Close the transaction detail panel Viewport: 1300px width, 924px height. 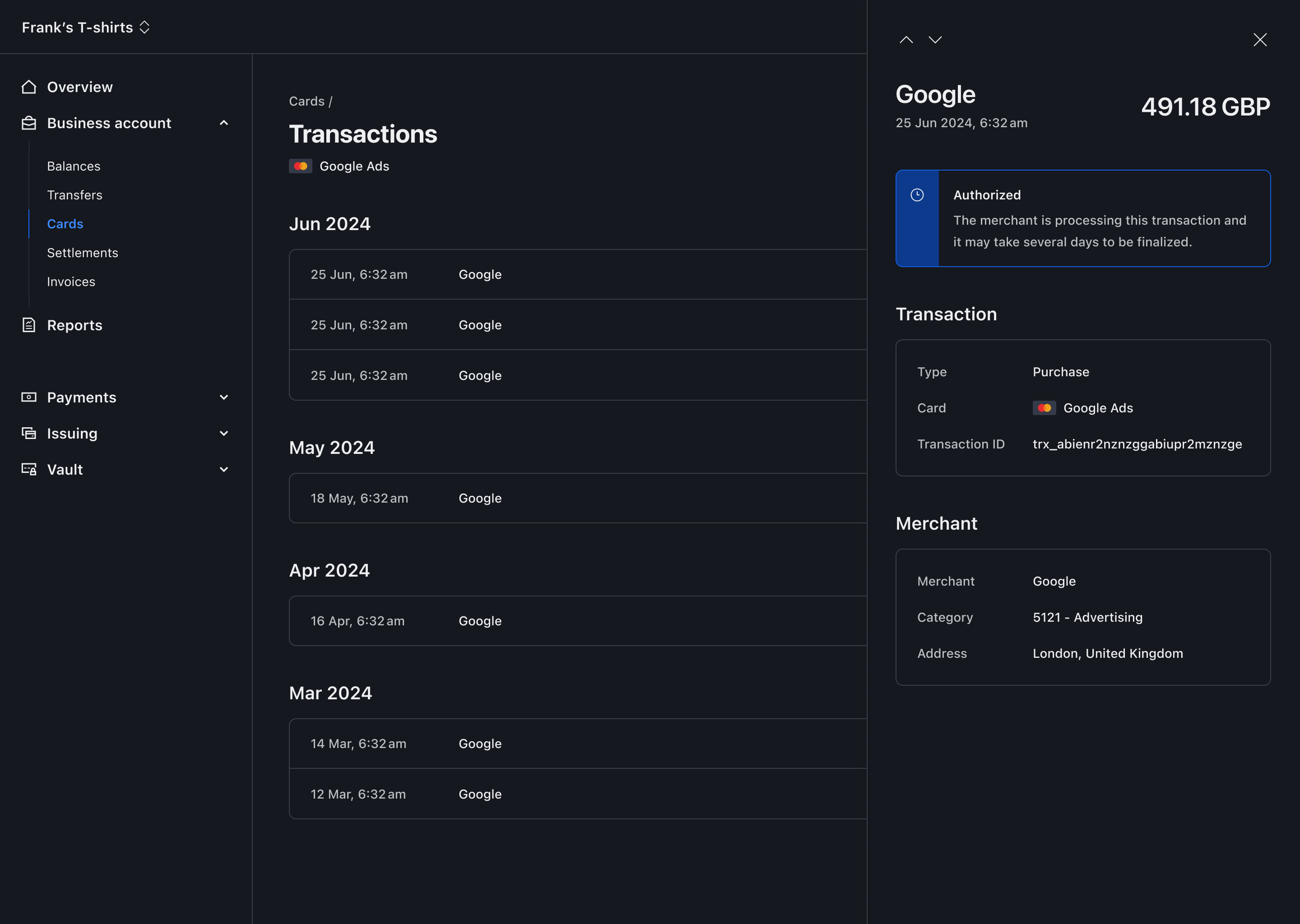1259,40
